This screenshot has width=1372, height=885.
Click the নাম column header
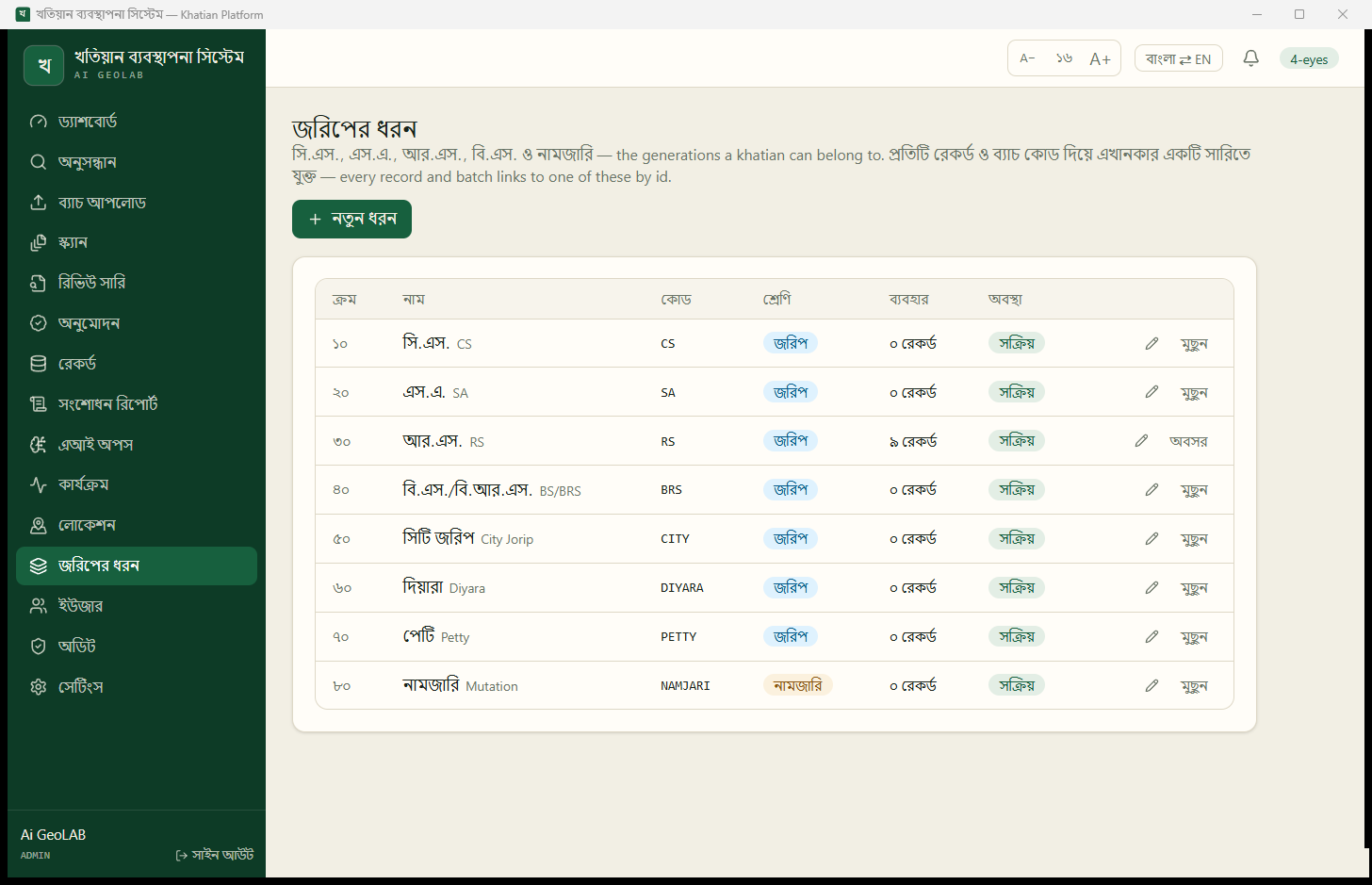(414, 300)
